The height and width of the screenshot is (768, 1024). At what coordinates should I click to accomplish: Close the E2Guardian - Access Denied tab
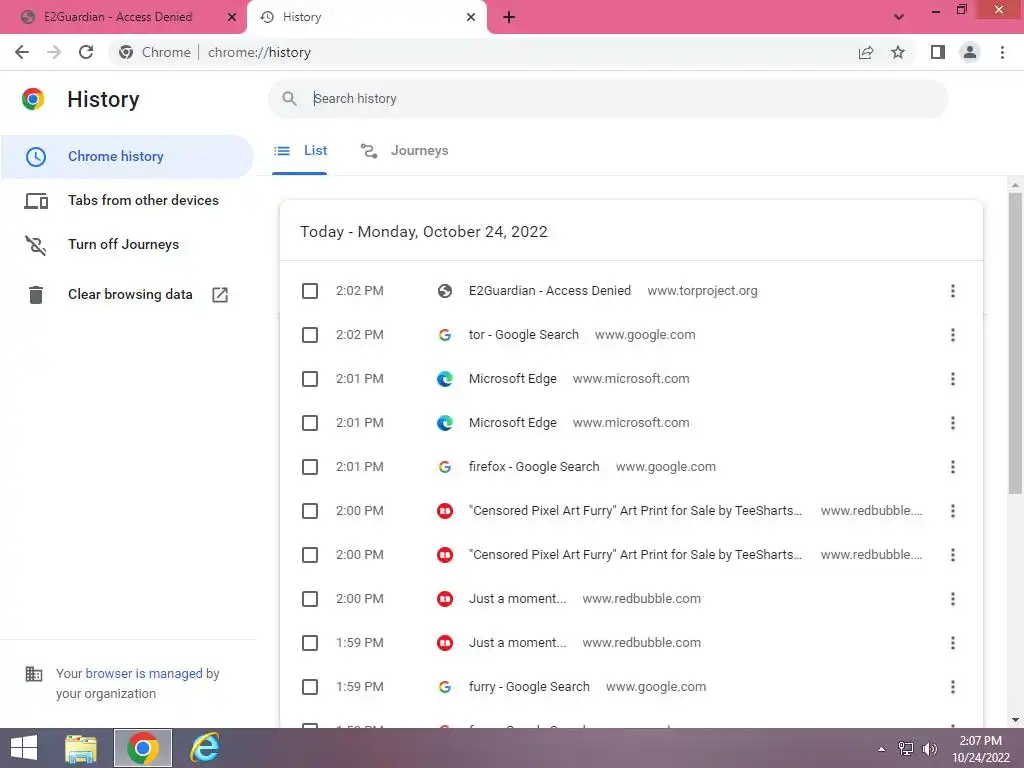(232, 17)
